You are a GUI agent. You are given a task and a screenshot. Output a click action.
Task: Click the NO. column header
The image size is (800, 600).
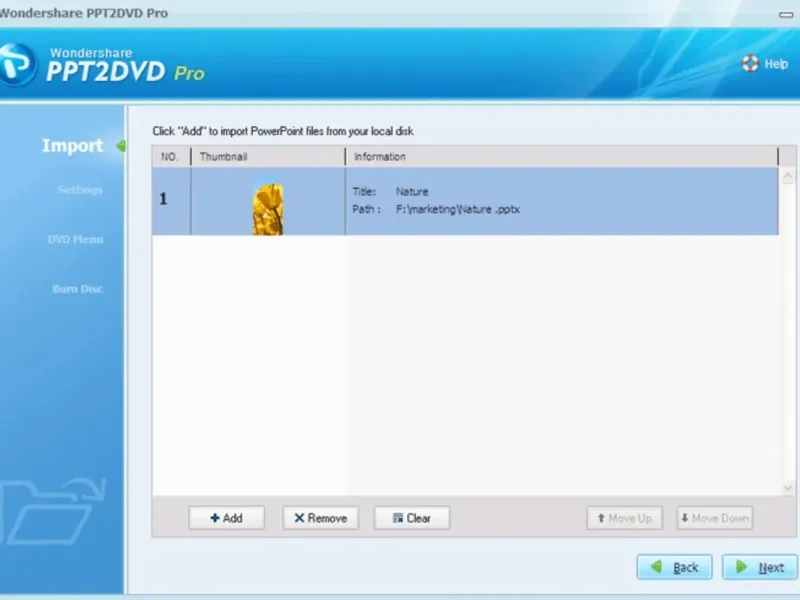pyautogui.click(x=171, y=157)
